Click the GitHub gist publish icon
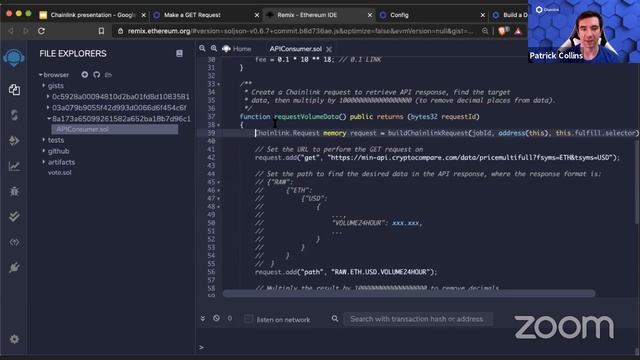 pos(96,75)
